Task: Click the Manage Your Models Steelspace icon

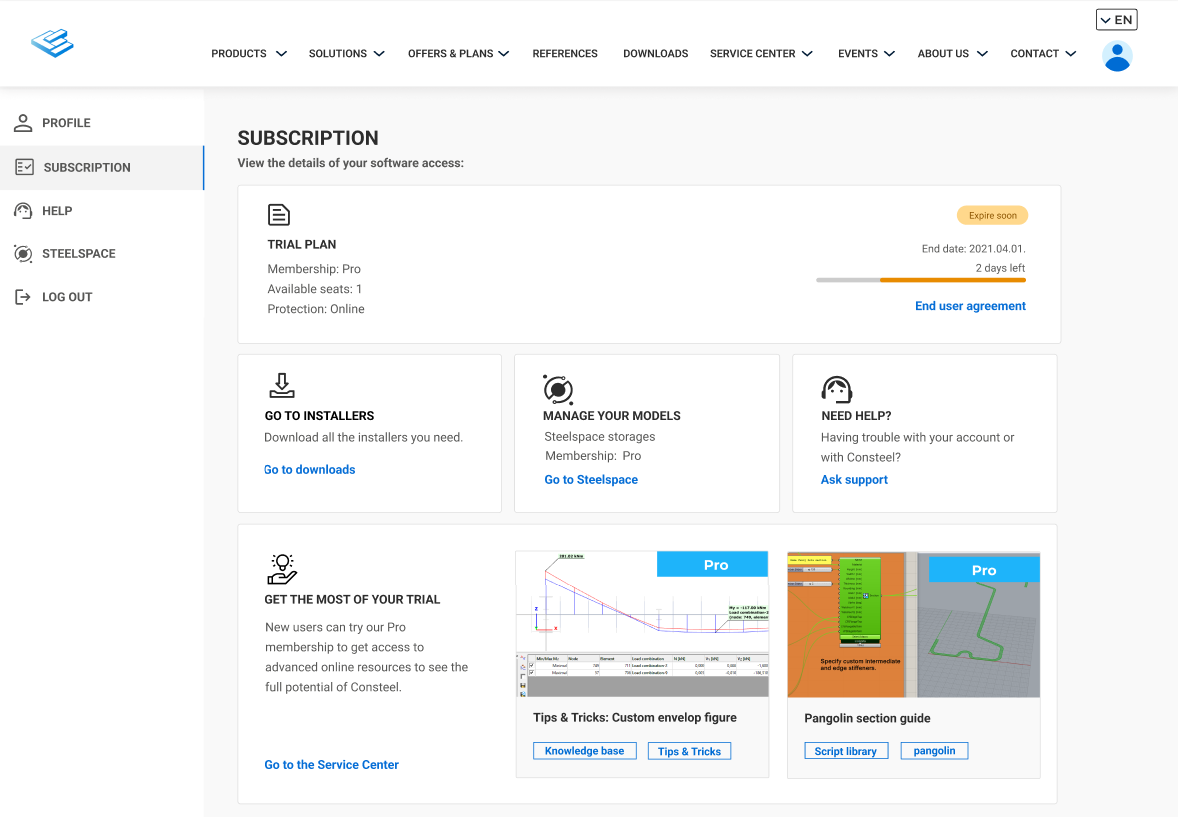Action: pos(558,389)
